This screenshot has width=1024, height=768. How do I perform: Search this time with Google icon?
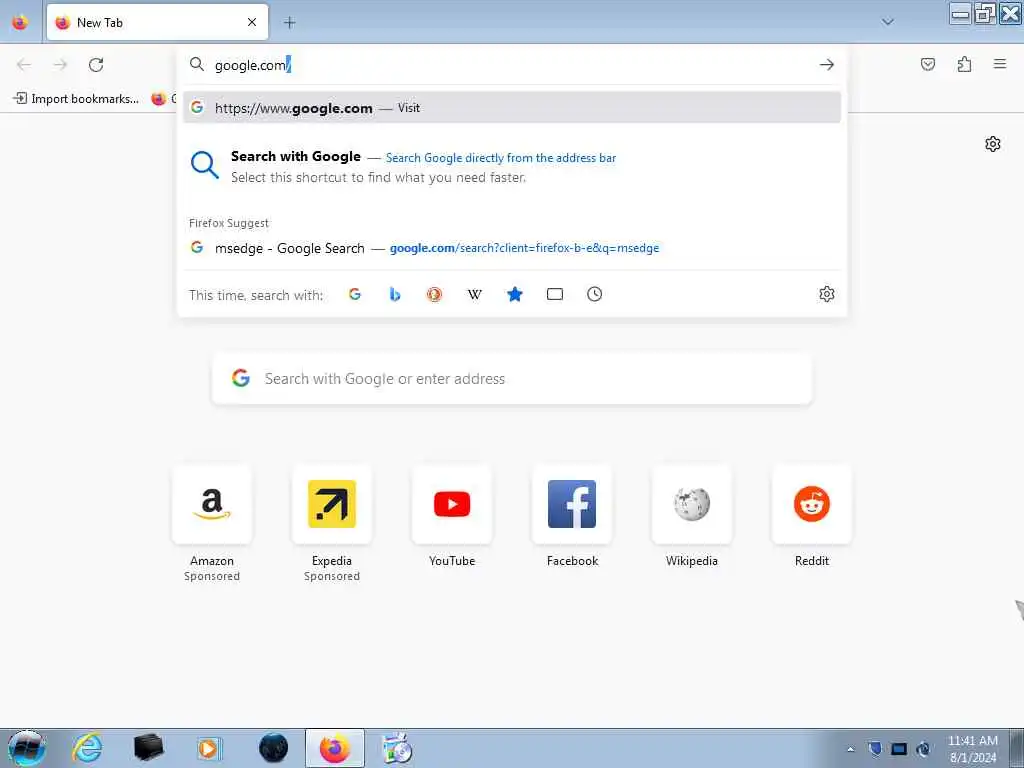355,295
